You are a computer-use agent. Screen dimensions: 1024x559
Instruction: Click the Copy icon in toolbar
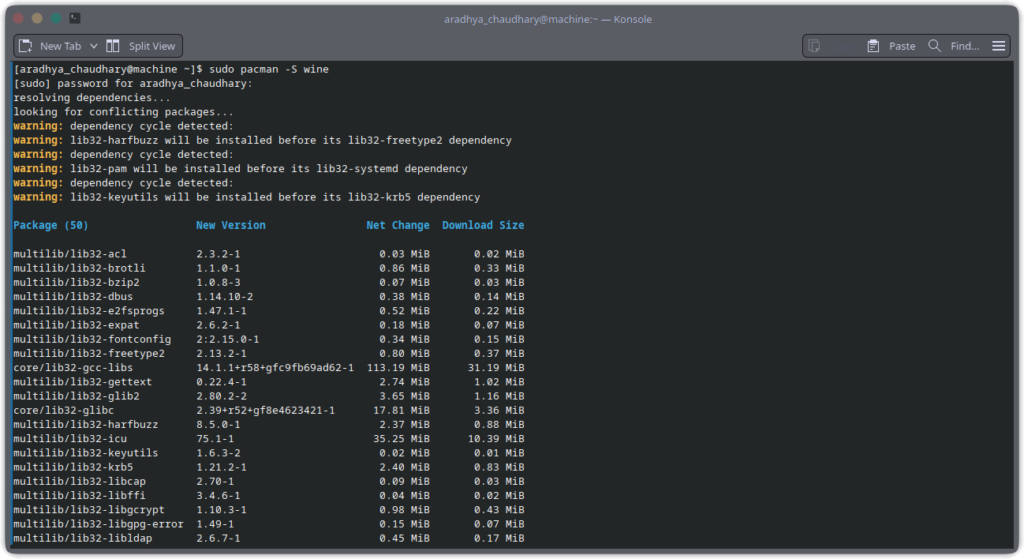(x=814, y=46)
